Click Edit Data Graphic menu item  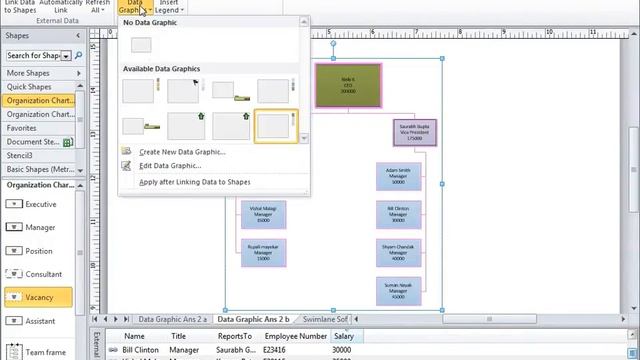tap(170, 166)
